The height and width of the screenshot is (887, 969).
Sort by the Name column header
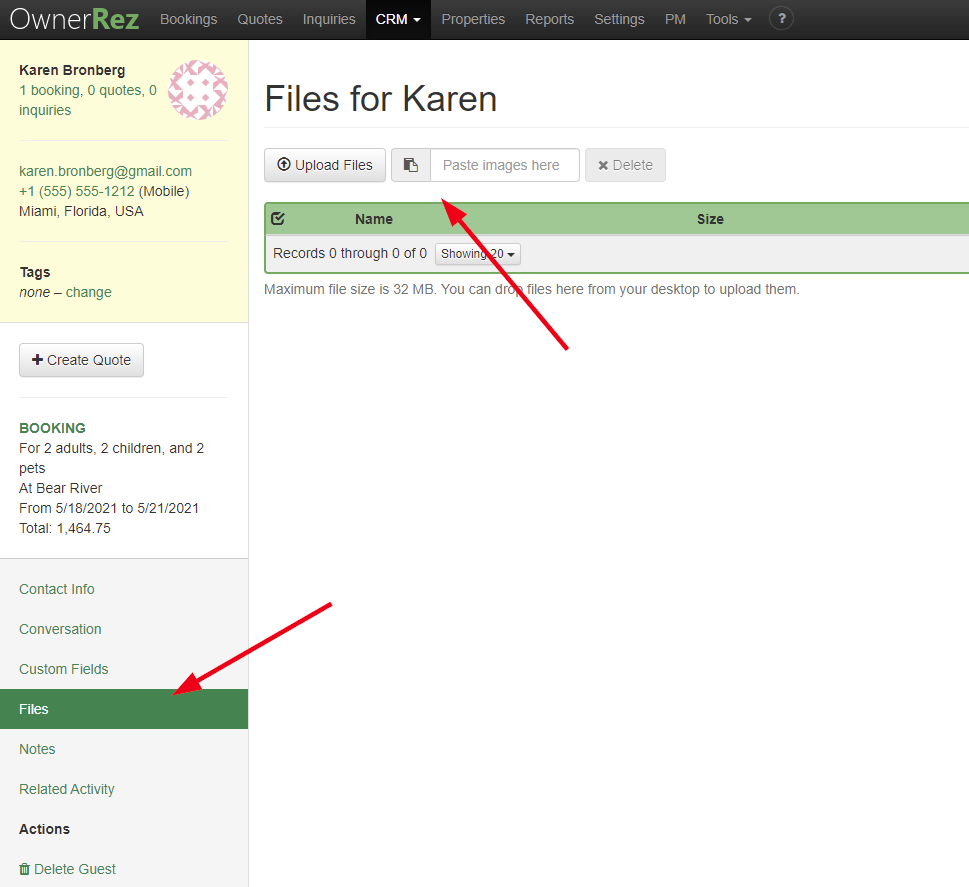tap(374, 219)
